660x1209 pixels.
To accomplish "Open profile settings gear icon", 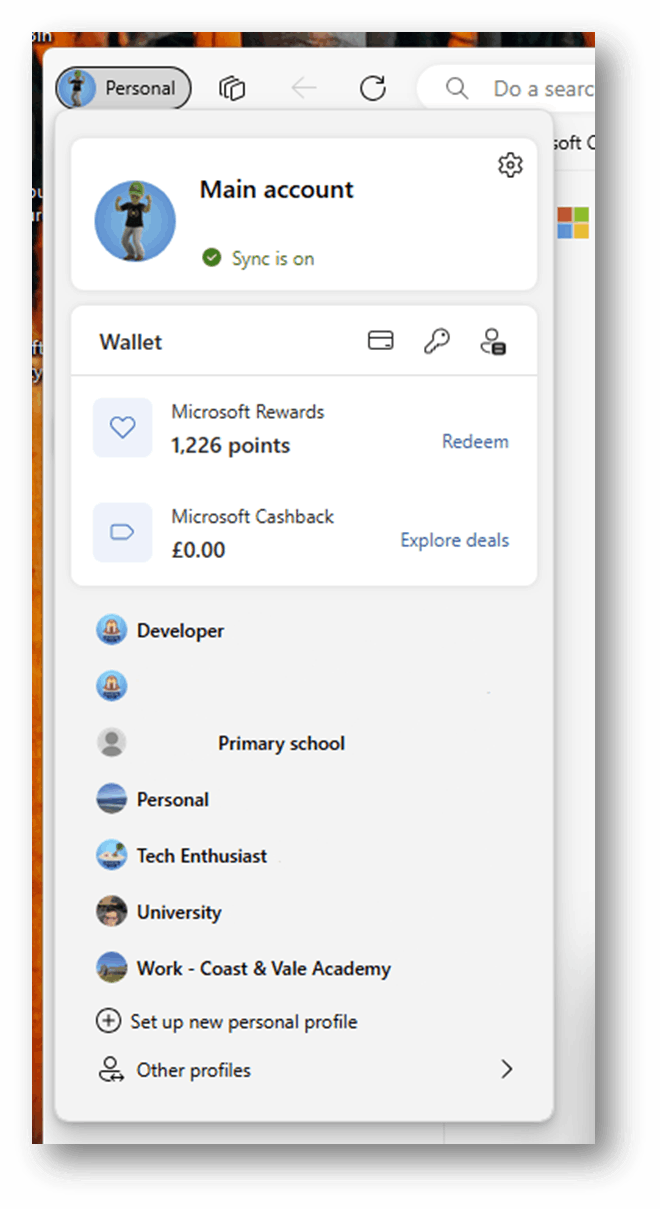I will pos(510,165).
